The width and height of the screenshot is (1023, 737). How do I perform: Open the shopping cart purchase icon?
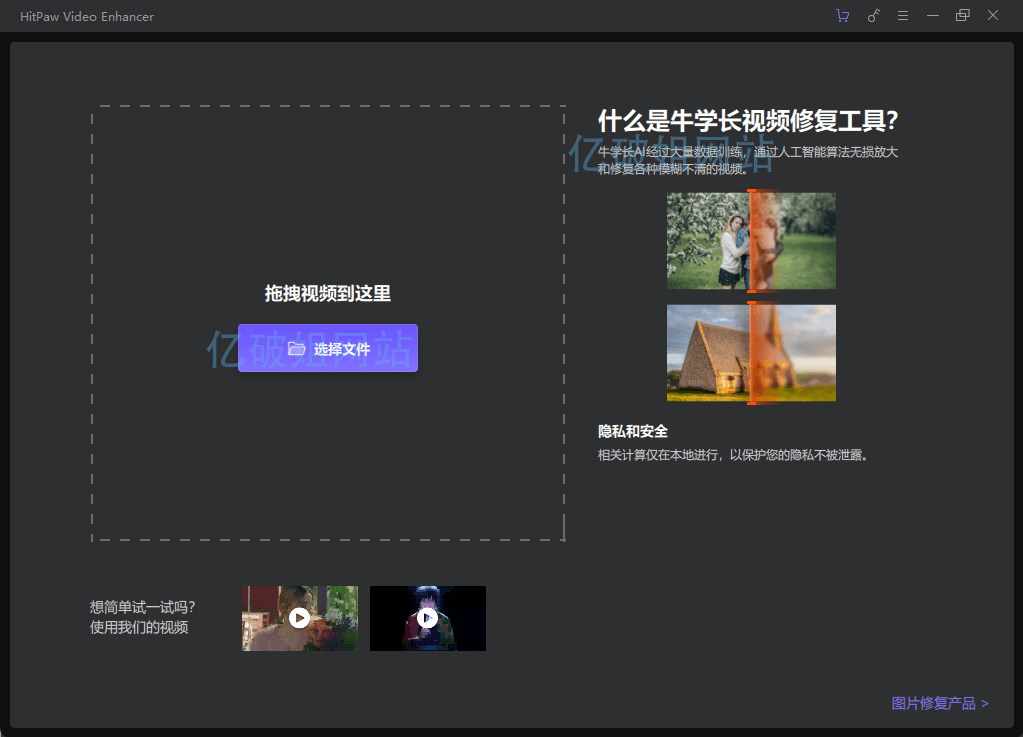point(842,16)
